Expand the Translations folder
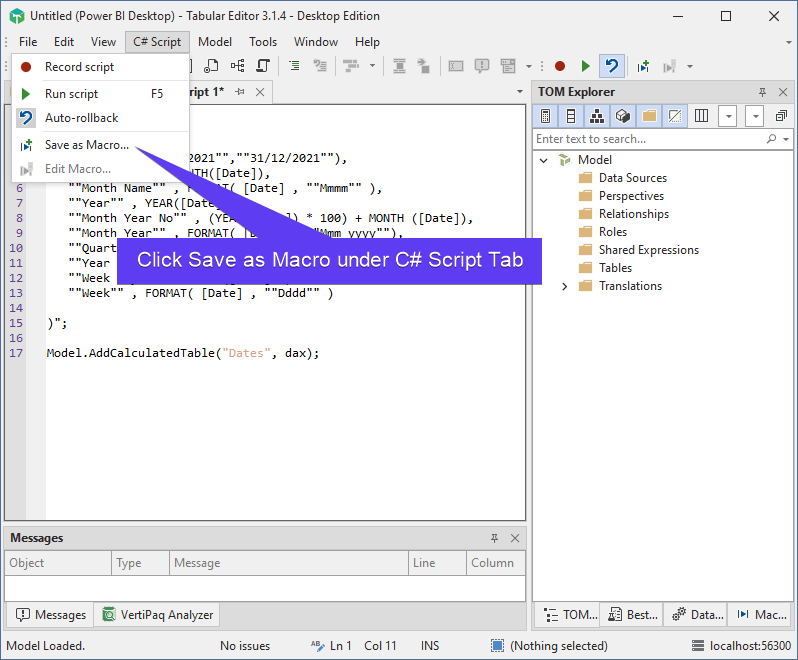The image size is (798, 660). coord(564,286)
